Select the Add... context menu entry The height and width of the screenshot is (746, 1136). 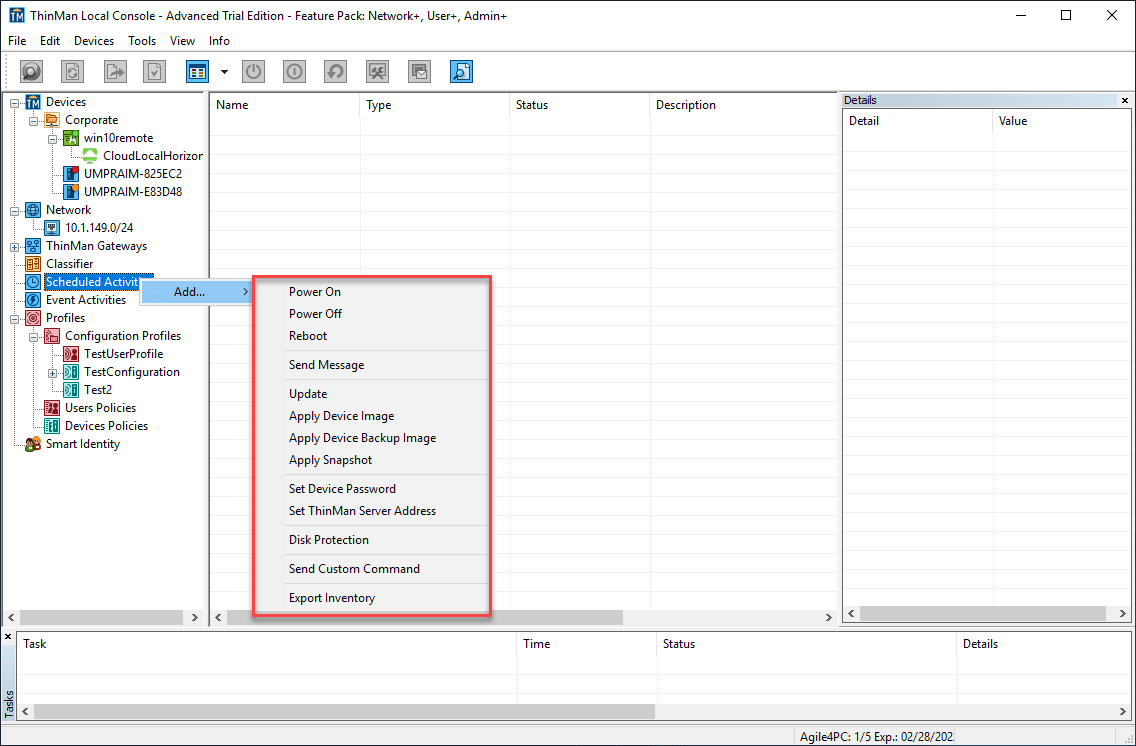(x=196, y=292)
